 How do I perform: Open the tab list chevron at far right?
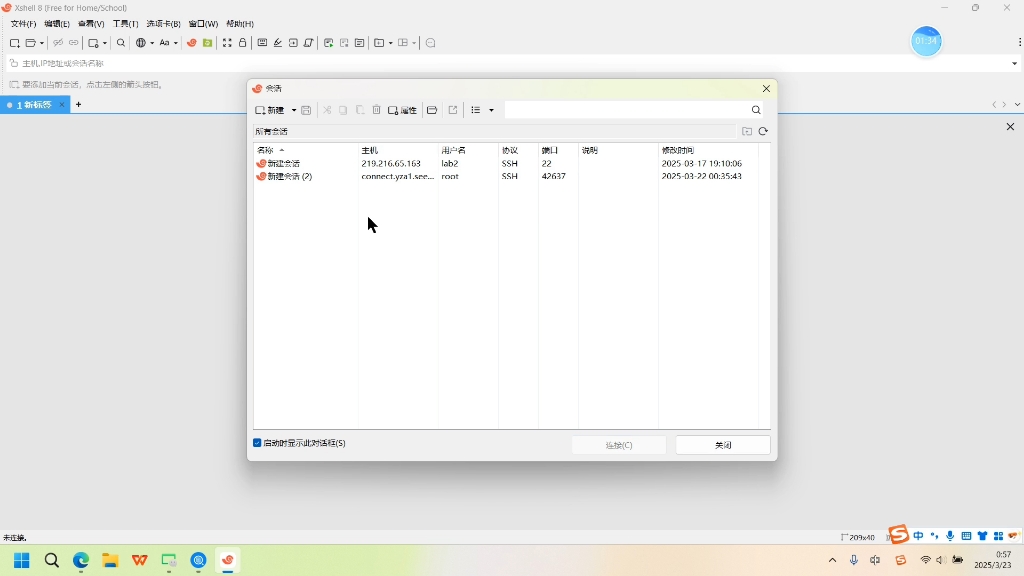(1017, 104)
